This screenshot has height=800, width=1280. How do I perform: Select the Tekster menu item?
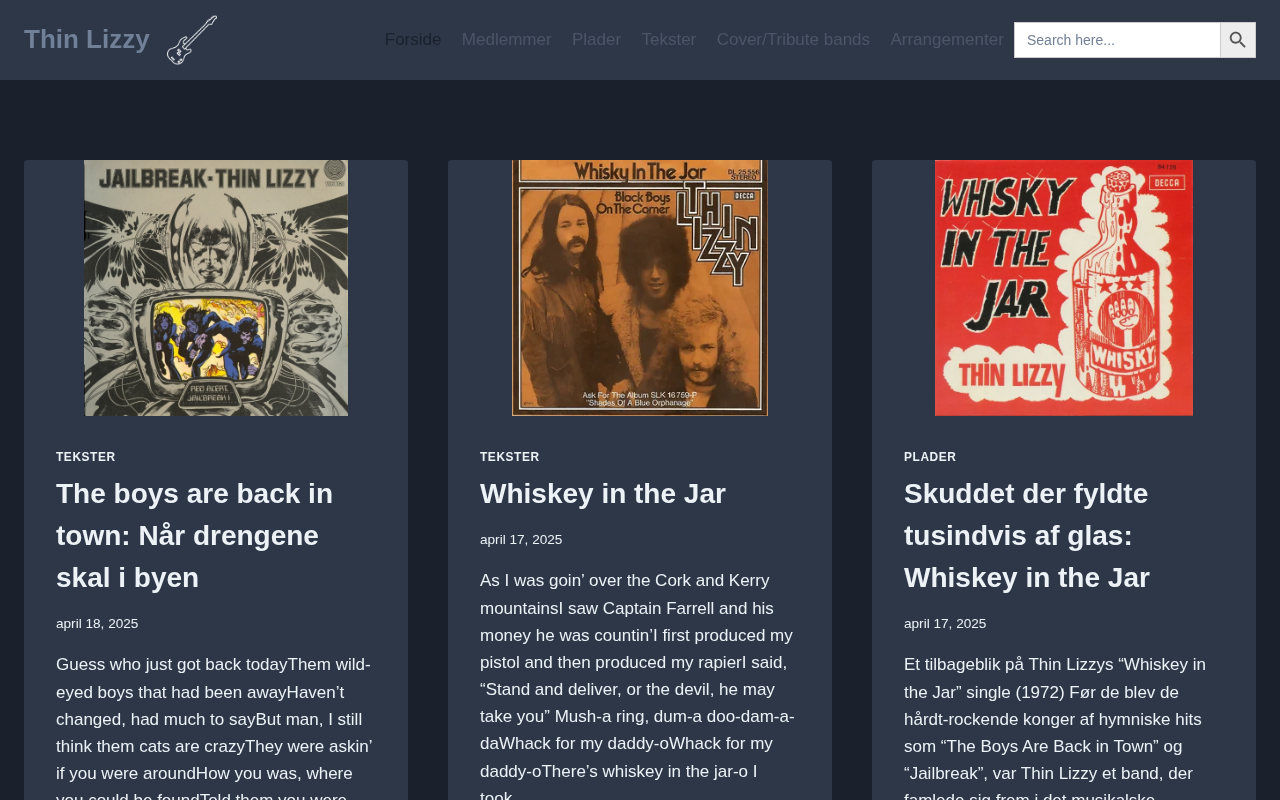[669, 40]
